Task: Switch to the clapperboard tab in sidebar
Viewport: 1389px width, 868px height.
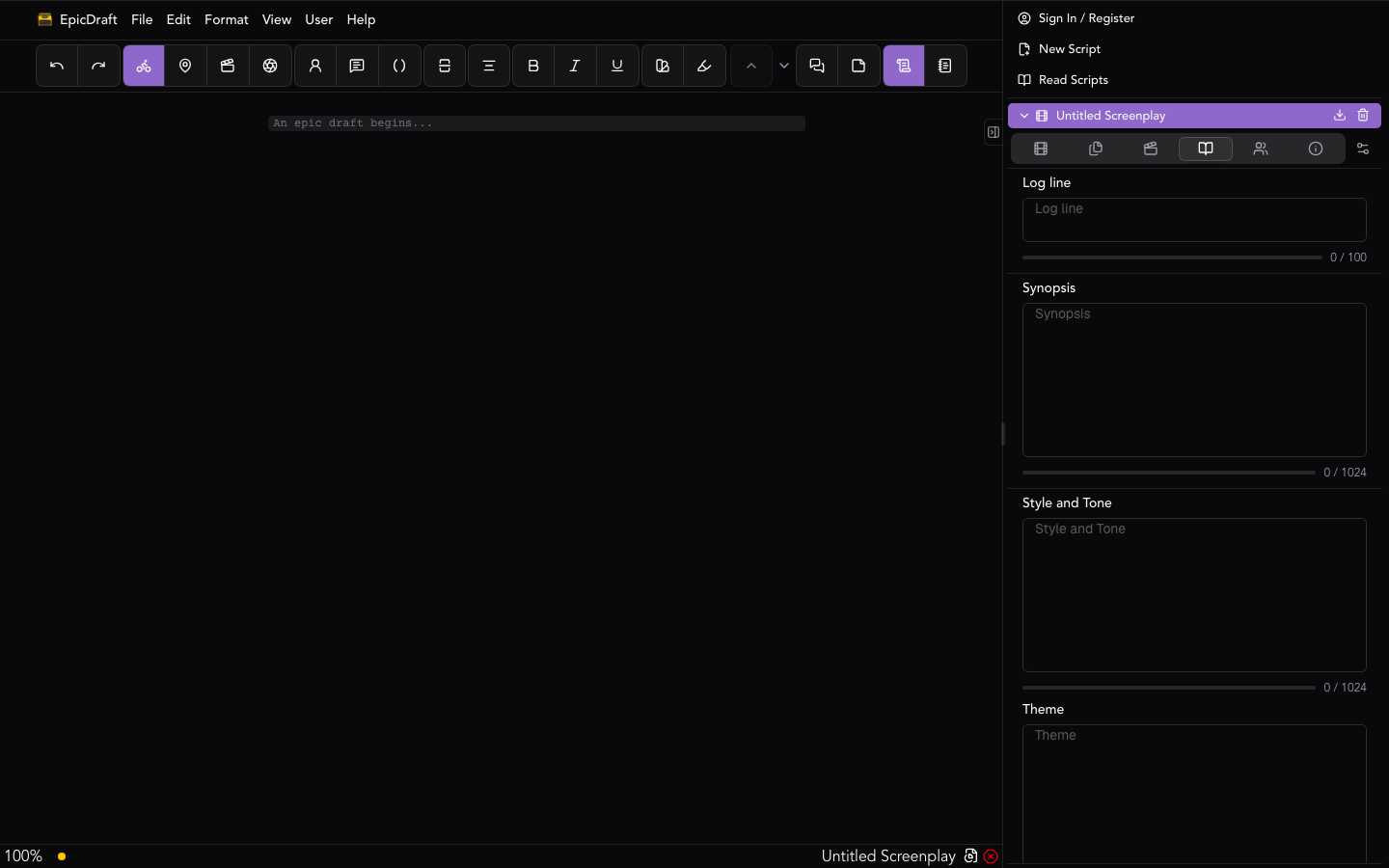Action: (x=1151, y=149)
